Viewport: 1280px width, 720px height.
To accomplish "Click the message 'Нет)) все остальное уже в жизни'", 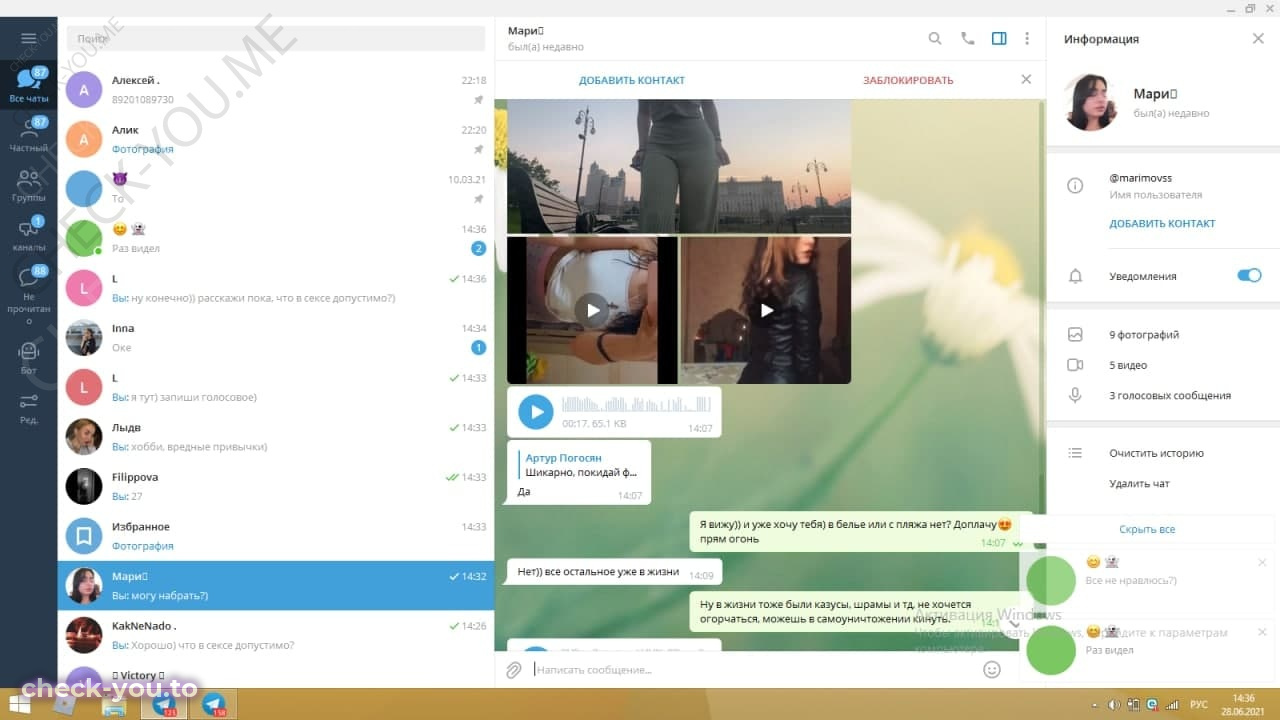I will tap(598, 572).
